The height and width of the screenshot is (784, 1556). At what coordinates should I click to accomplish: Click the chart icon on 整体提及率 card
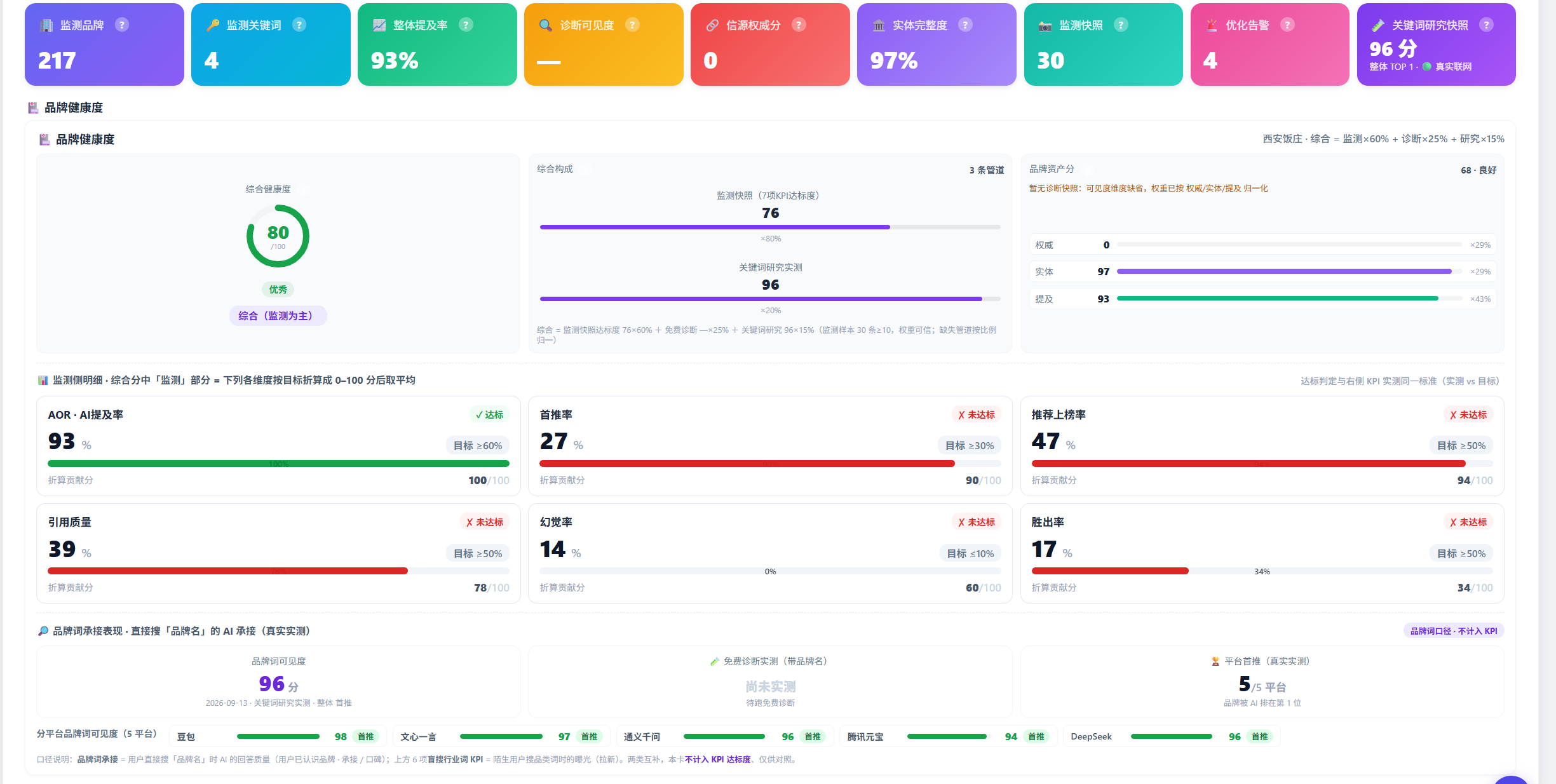(x=379, y=25)
